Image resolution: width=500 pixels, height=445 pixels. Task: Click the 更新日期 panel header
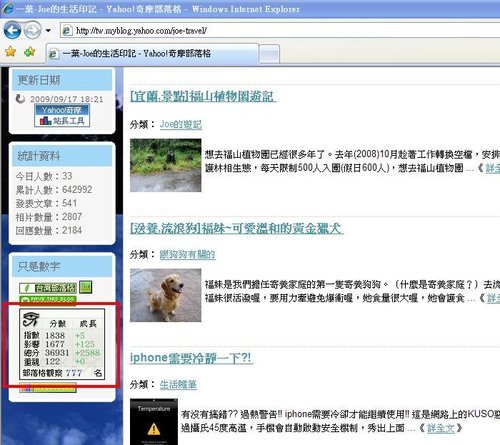point(62,80)
